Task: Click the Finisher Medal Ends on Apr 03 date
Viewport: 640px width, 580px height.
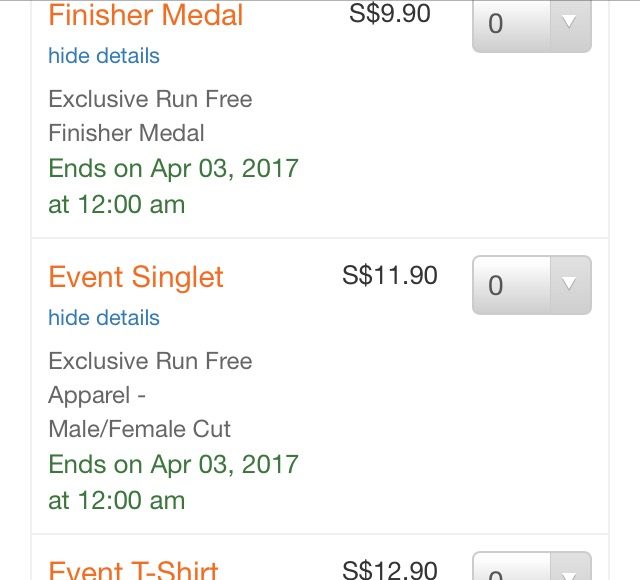Action: coord(173,168)
